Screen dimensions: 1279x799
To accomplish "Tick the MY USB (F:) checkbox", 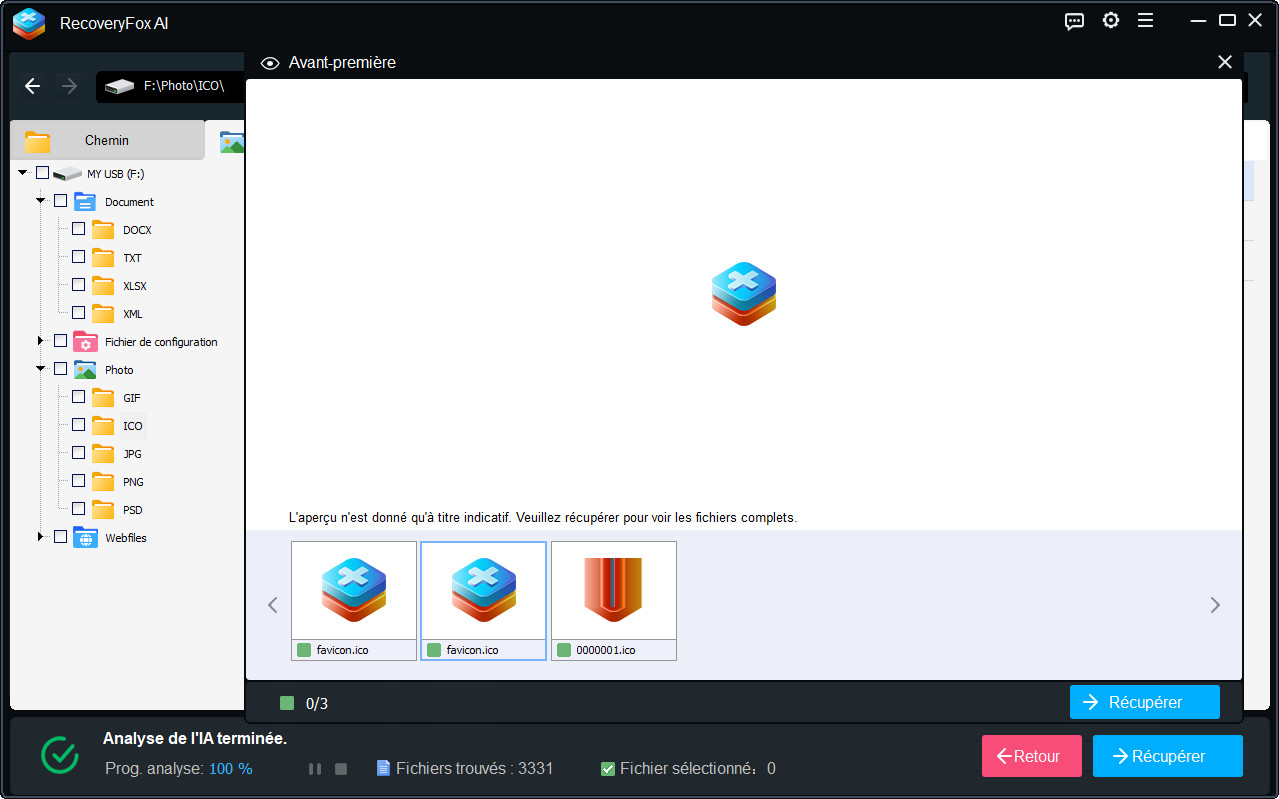I will 42,173.
